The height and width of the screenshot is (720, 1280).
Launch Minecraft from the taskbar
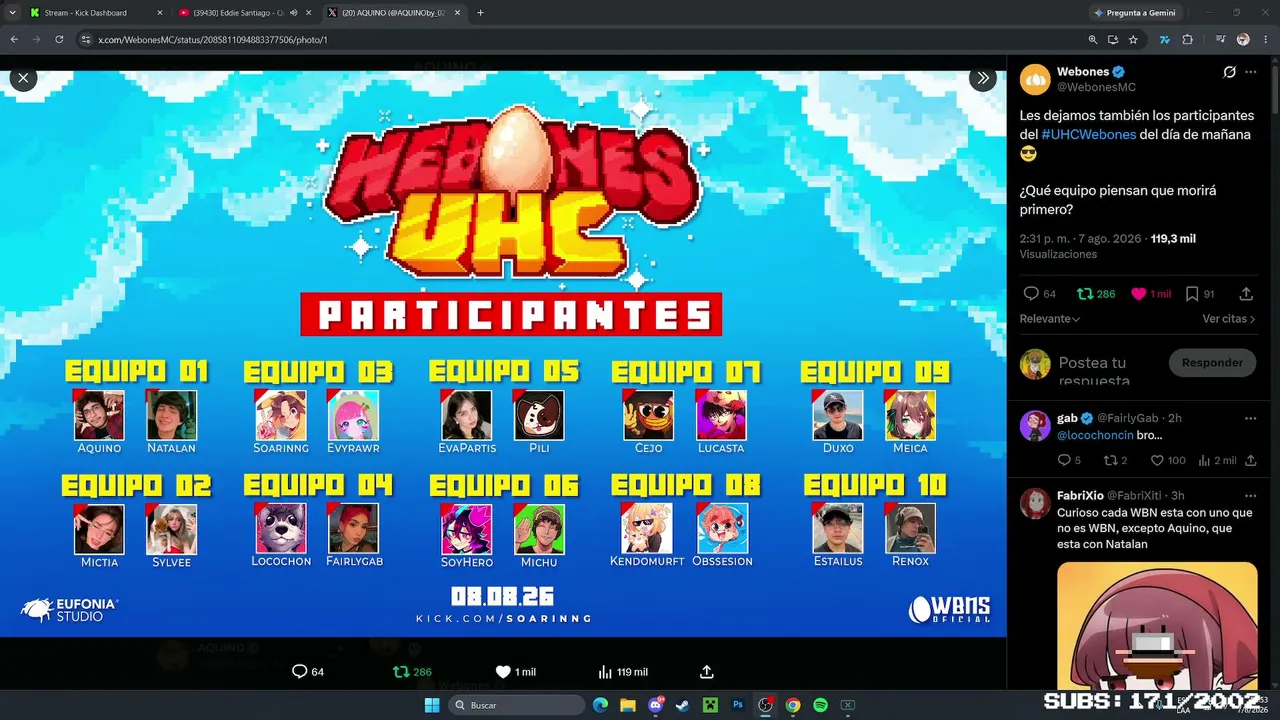[x=710, y=705]
